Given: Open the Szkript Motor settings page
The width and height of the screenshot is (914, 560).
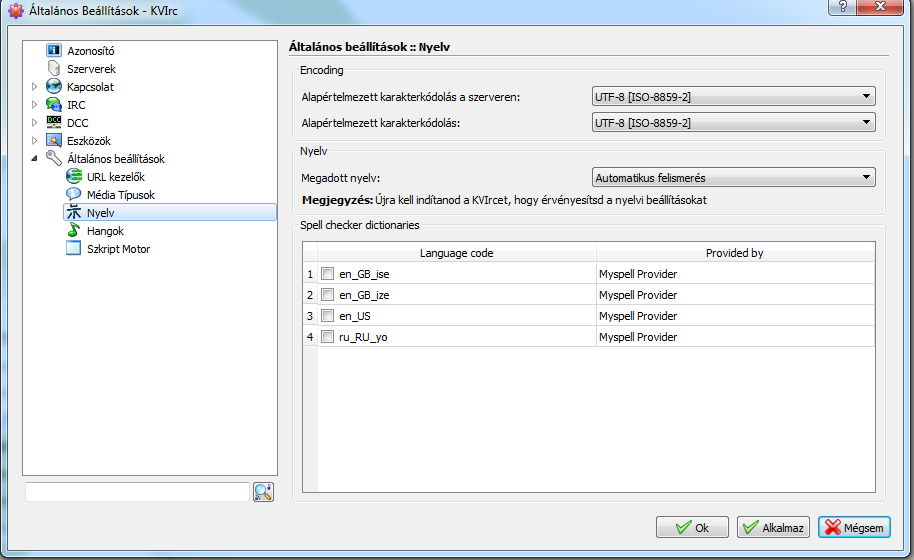Looking at the screenshot, I should click(x=118, y=249).
